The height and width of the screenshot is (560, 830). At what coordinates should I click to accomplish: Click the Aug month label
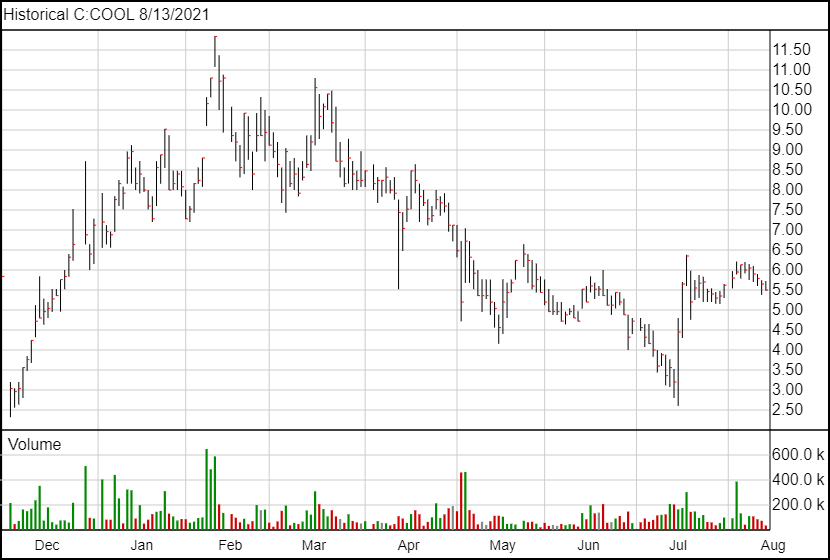773,545
